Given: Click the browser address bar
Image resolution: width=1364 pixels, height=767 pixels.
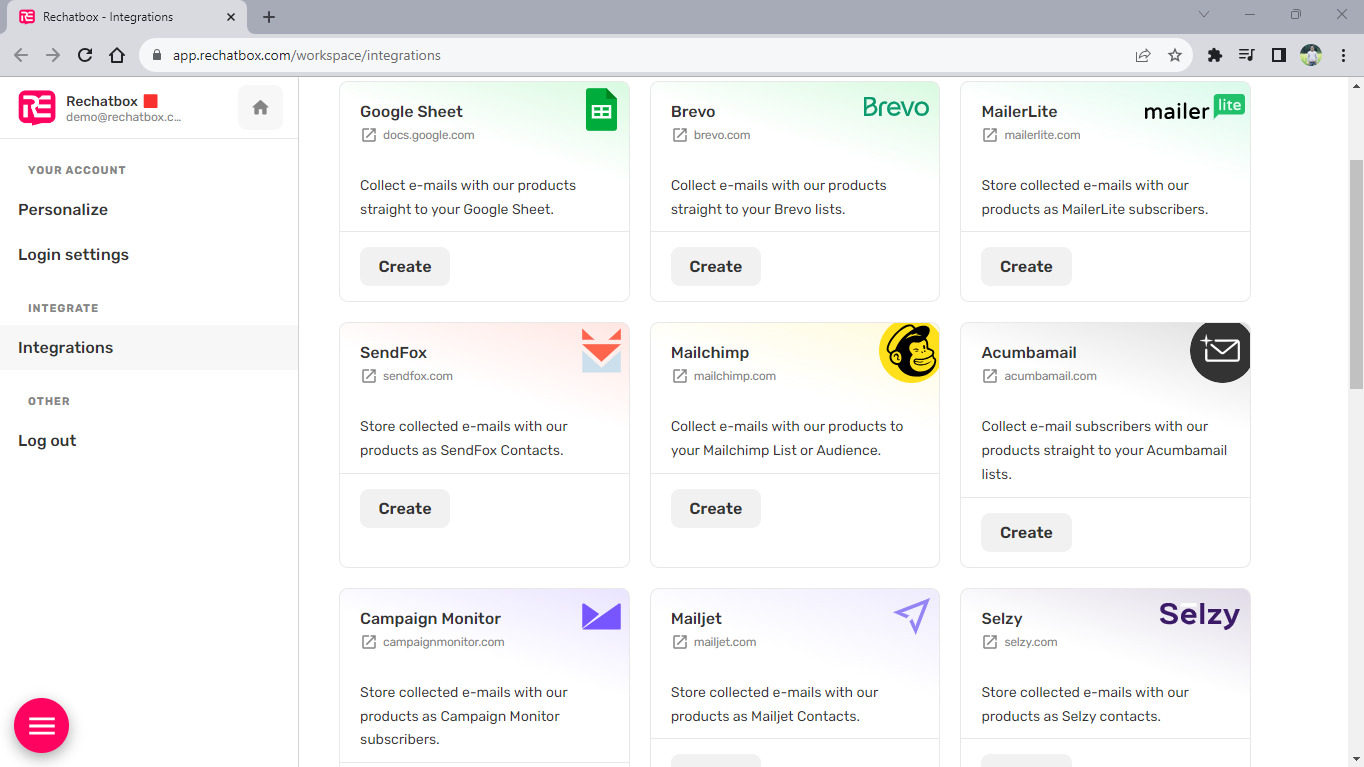Looking at the screenshot, I should pyautogui.click(x=640, y=56).
